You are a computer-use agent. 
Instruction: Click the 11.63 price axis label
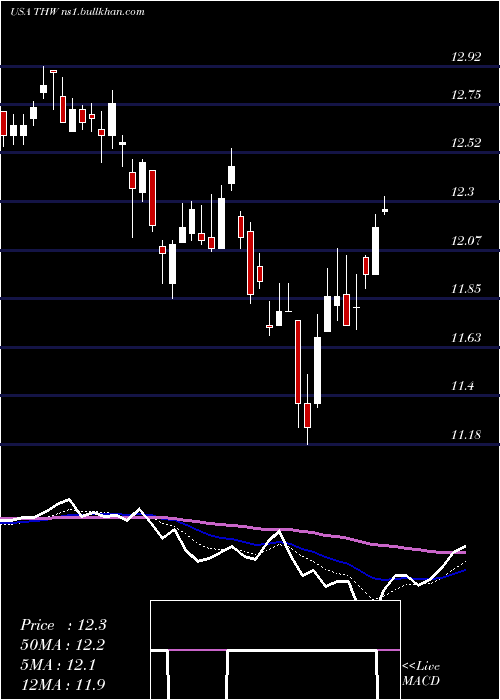click(467, 338)
